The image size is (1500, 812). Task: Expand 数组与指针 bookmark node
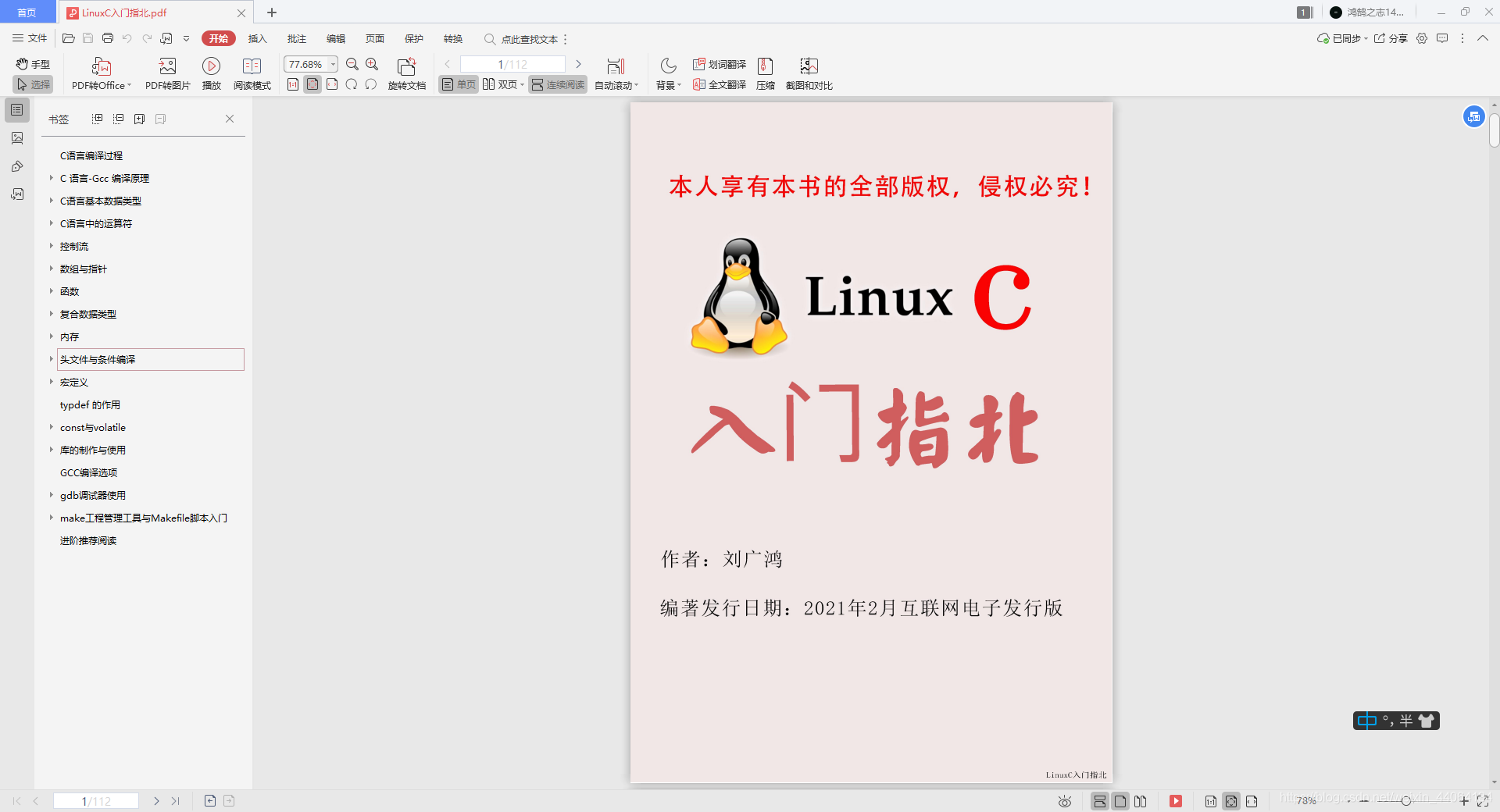pyautogui.click(x=52, y=269)
